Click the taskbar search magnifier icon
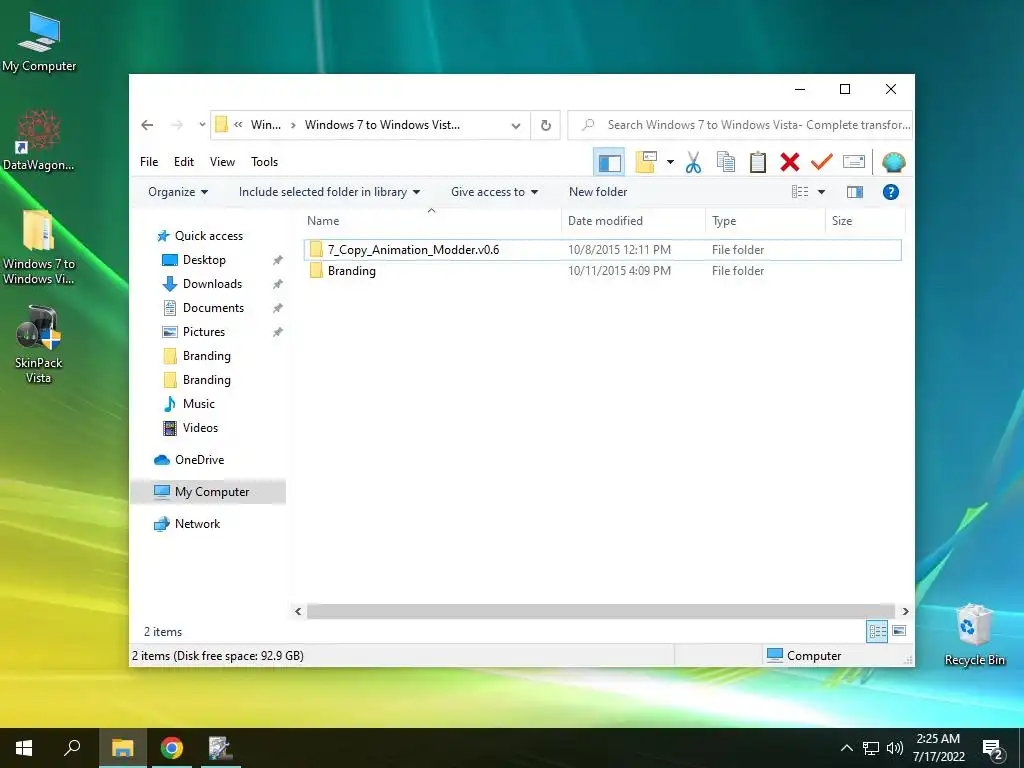Screen dimensions: 1024x768 (x=72, y=748)
